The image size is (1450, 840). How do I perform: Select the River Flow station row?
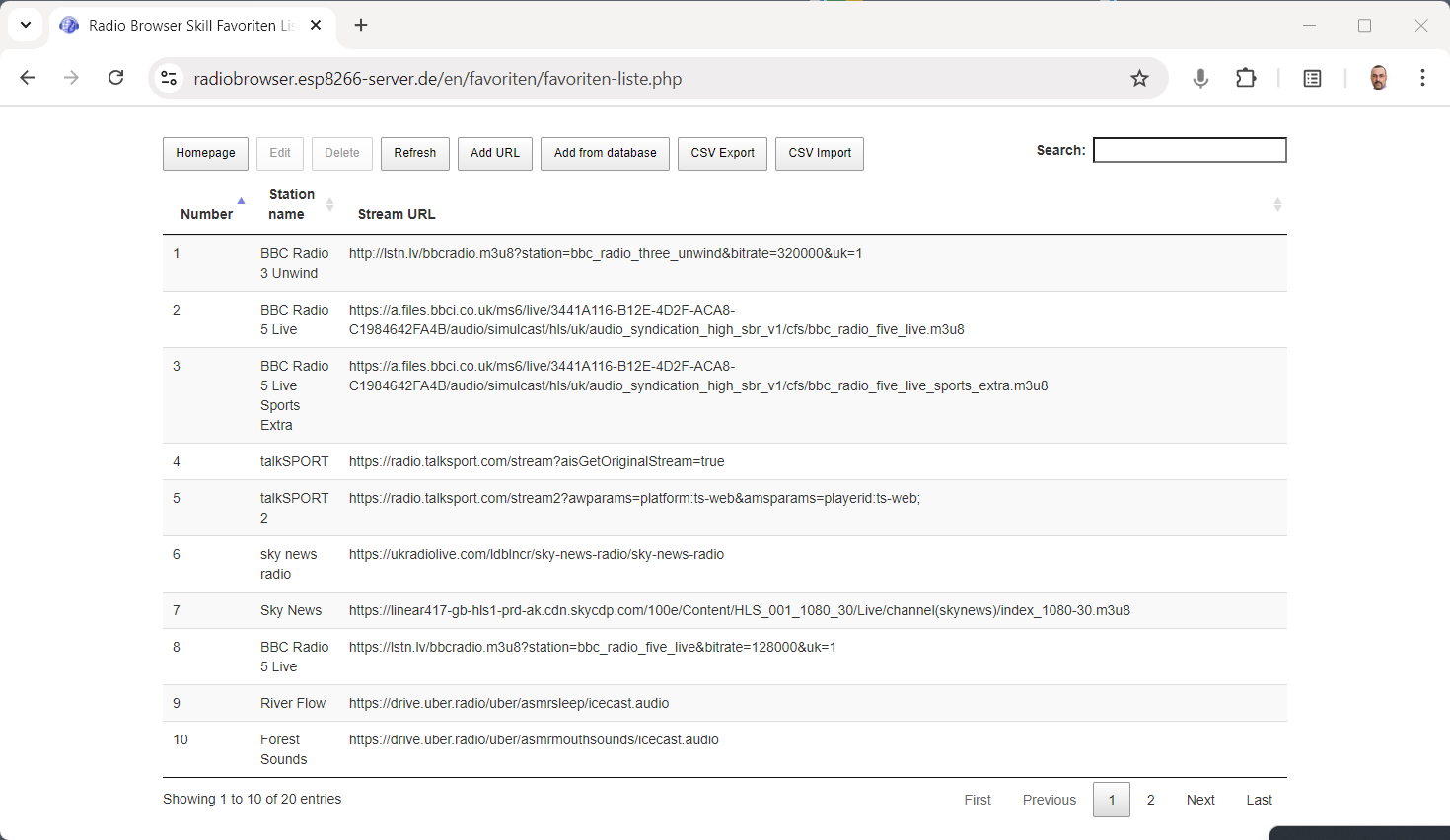point(725,703)
